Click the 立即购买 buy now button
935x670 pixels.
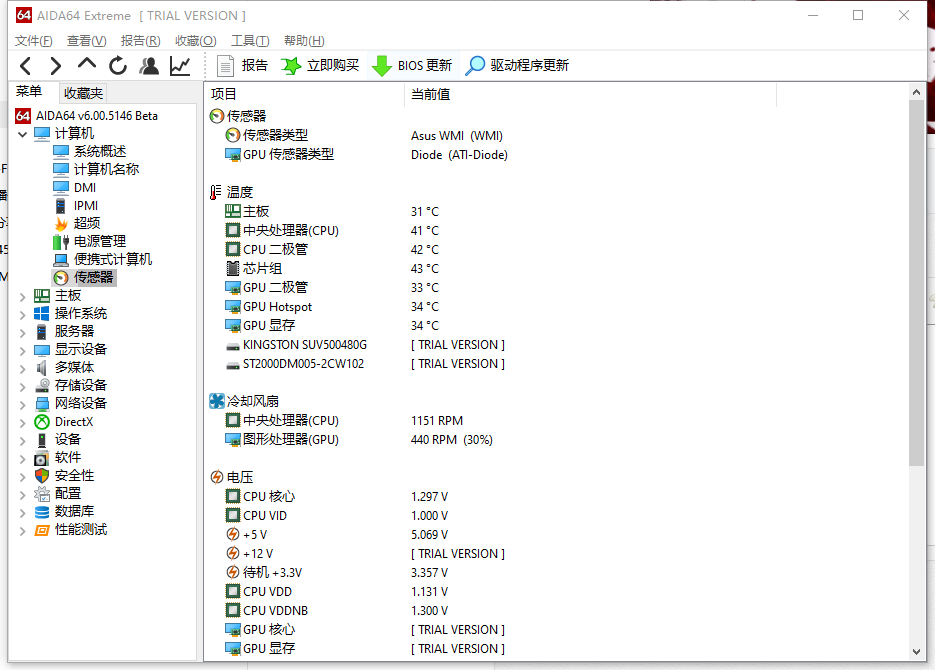(x=320, y=66)
